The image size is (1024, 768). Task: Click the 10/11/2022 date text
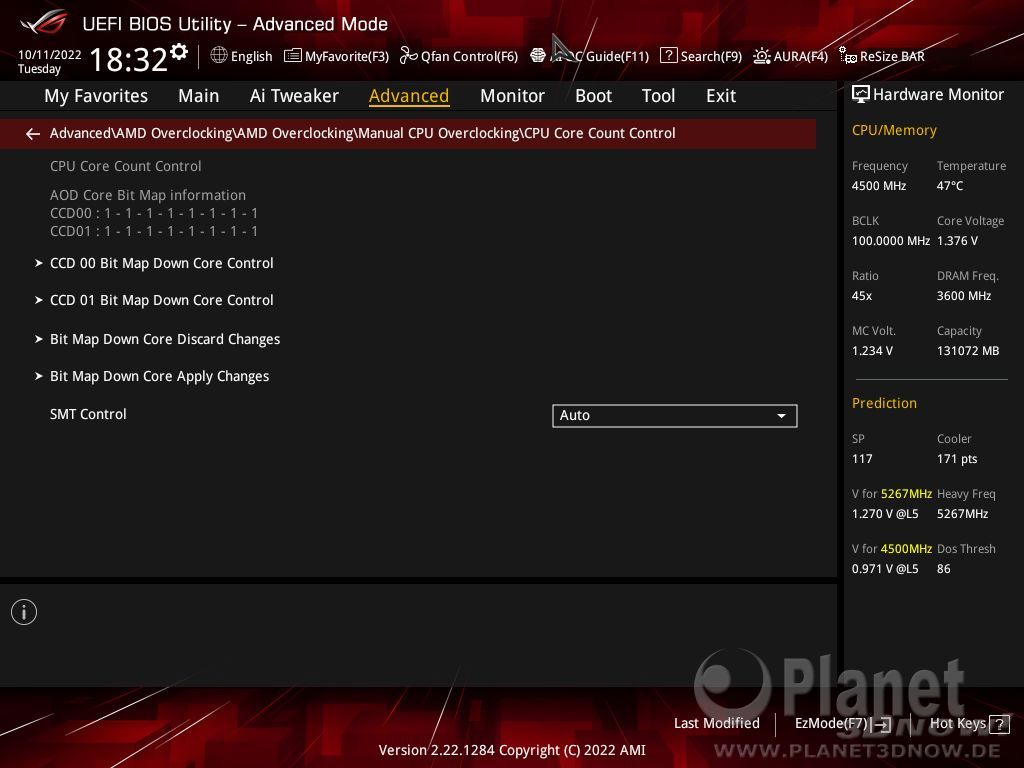[x=50, y=55]
